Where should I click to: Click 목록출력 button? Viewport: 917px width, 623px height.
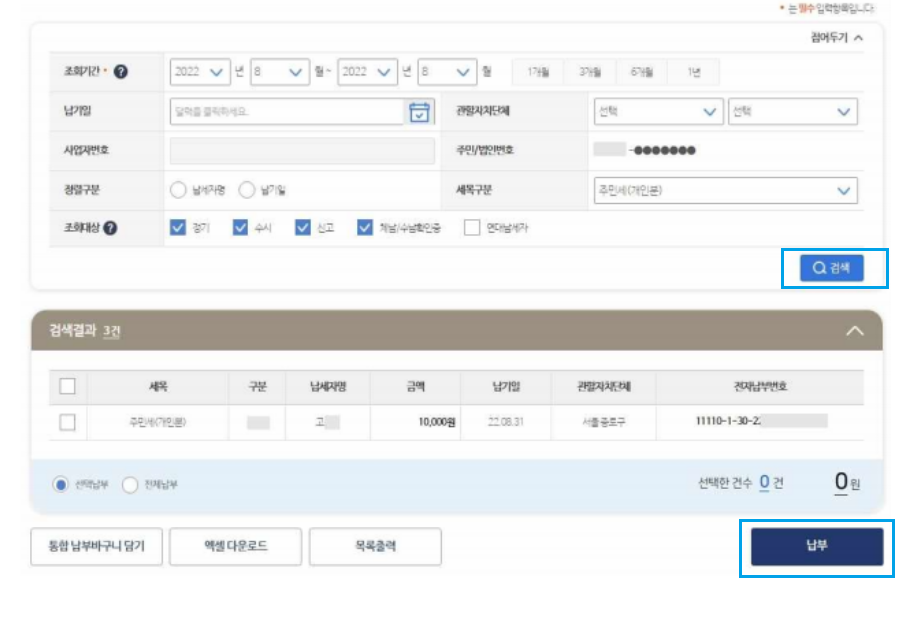pos(375,546)
